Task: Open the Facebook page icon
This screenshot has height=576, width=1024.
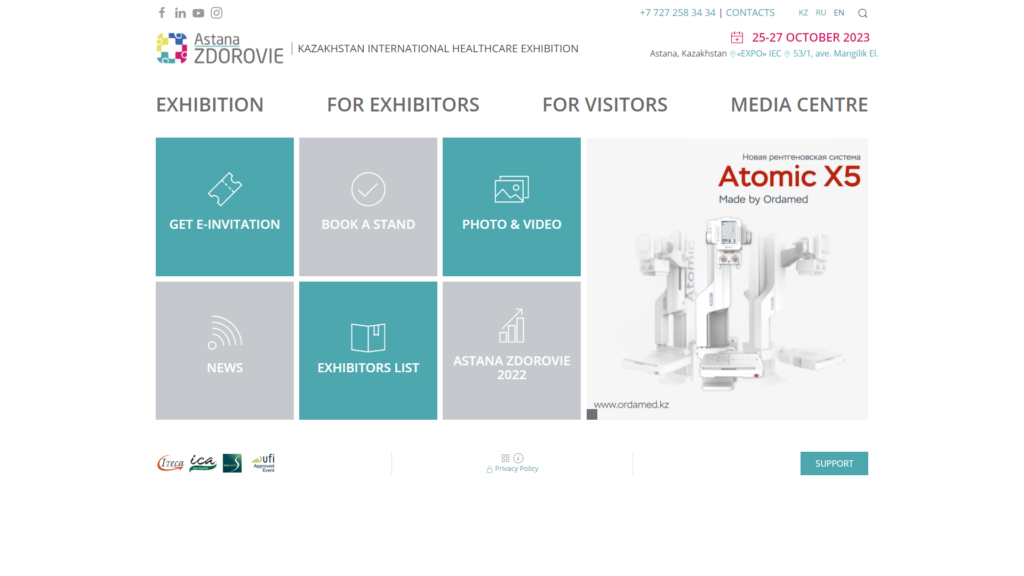Action: point(162,12)
